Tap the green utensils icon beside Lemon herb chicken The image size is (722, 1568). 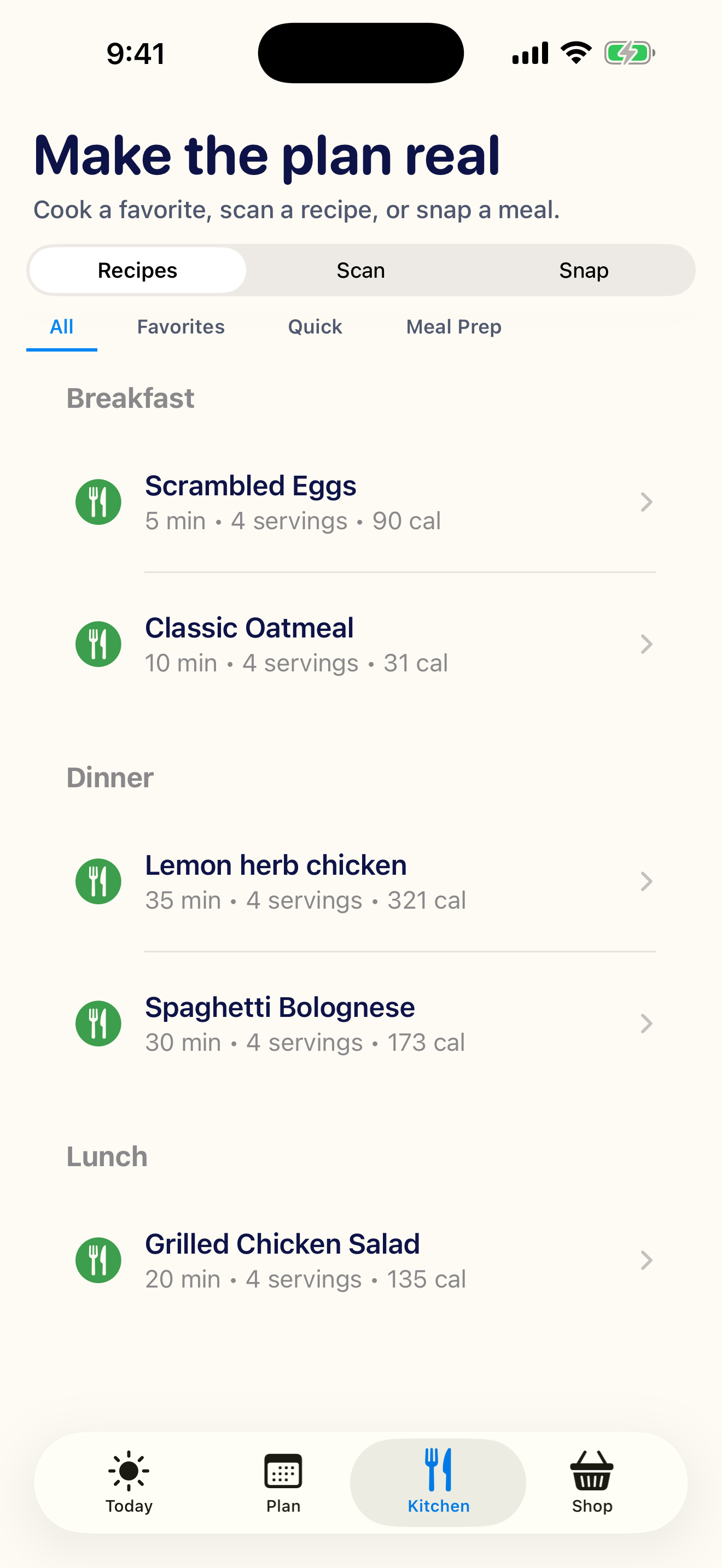98,881
